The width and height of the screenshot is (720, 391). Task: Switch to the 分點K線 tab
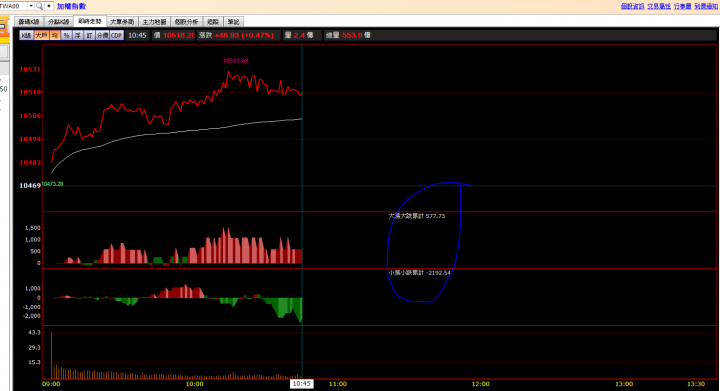click(59, 22)
